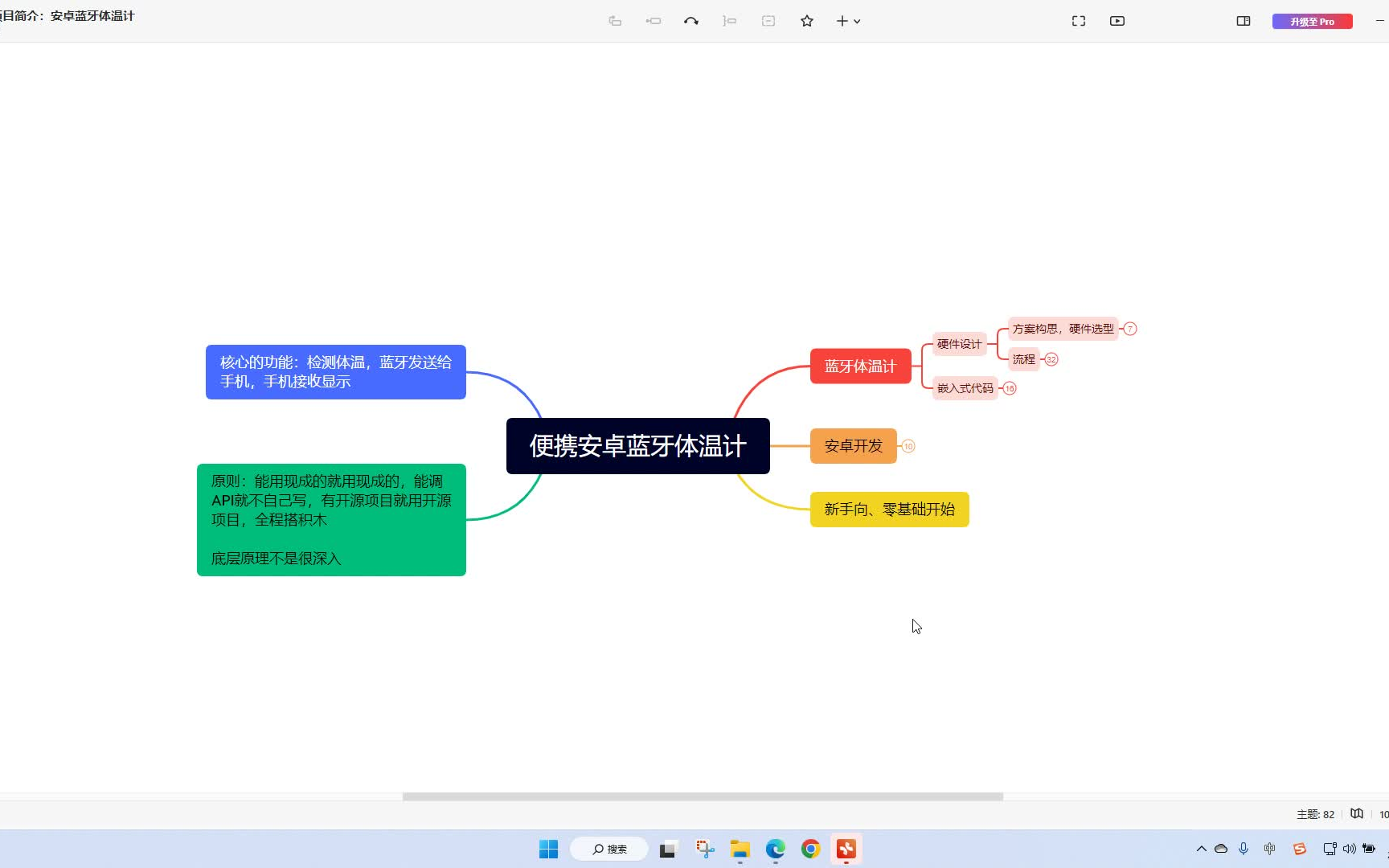Viewport: 1389px width, 868px height.
Task: Expand the 嵌入式代码 branch badge 16
Action: coord(1010,388)
